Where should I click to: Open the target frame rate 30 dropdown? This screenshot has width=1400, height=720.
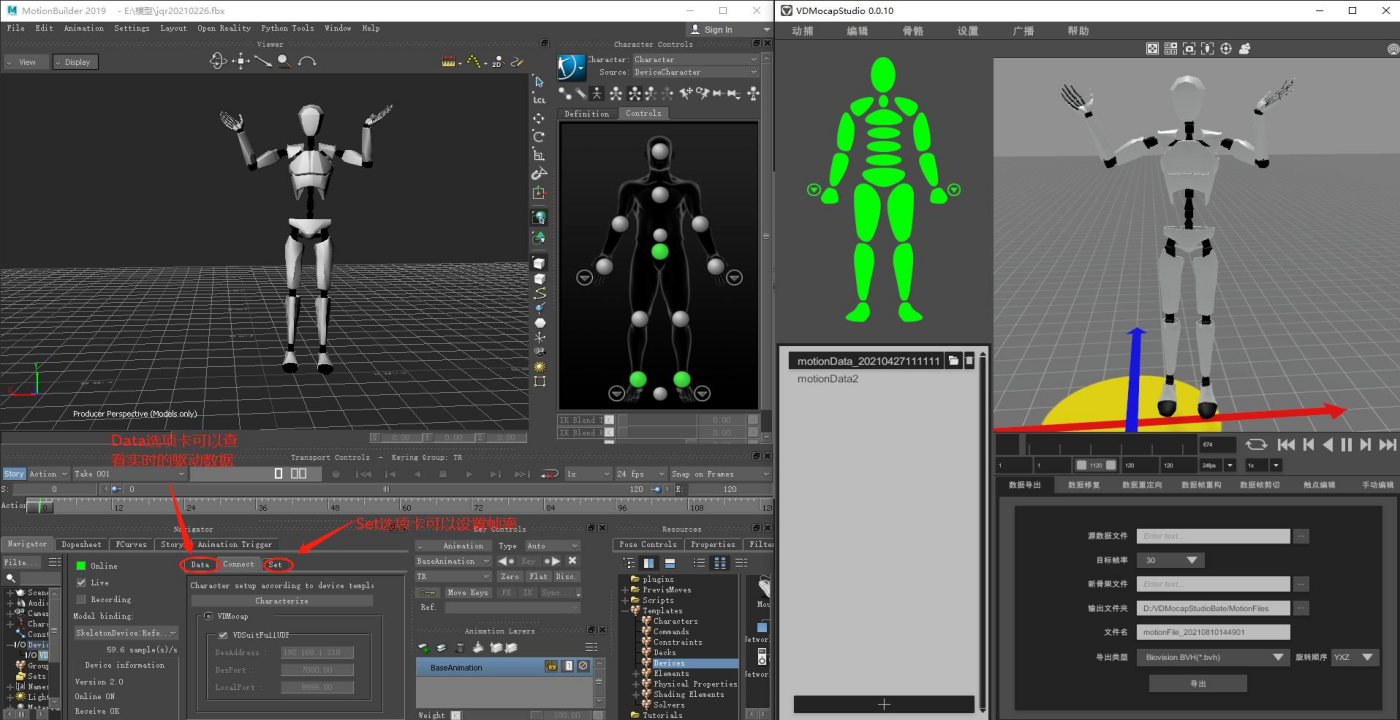(1172, 560)
